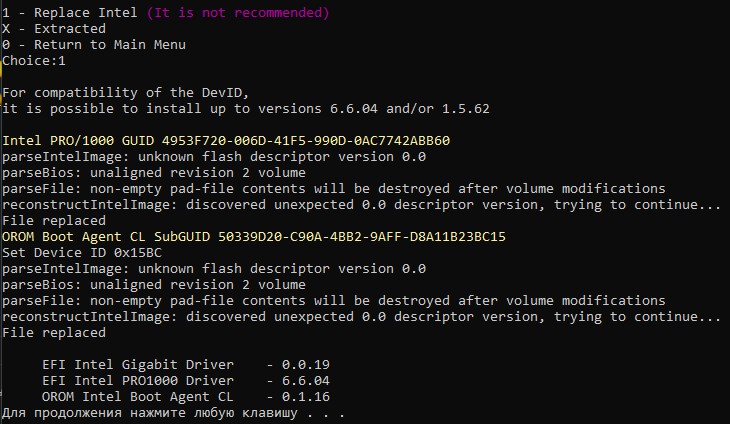
Task: Click the "X - Extracted" menu option
Action: pos(54,29)
